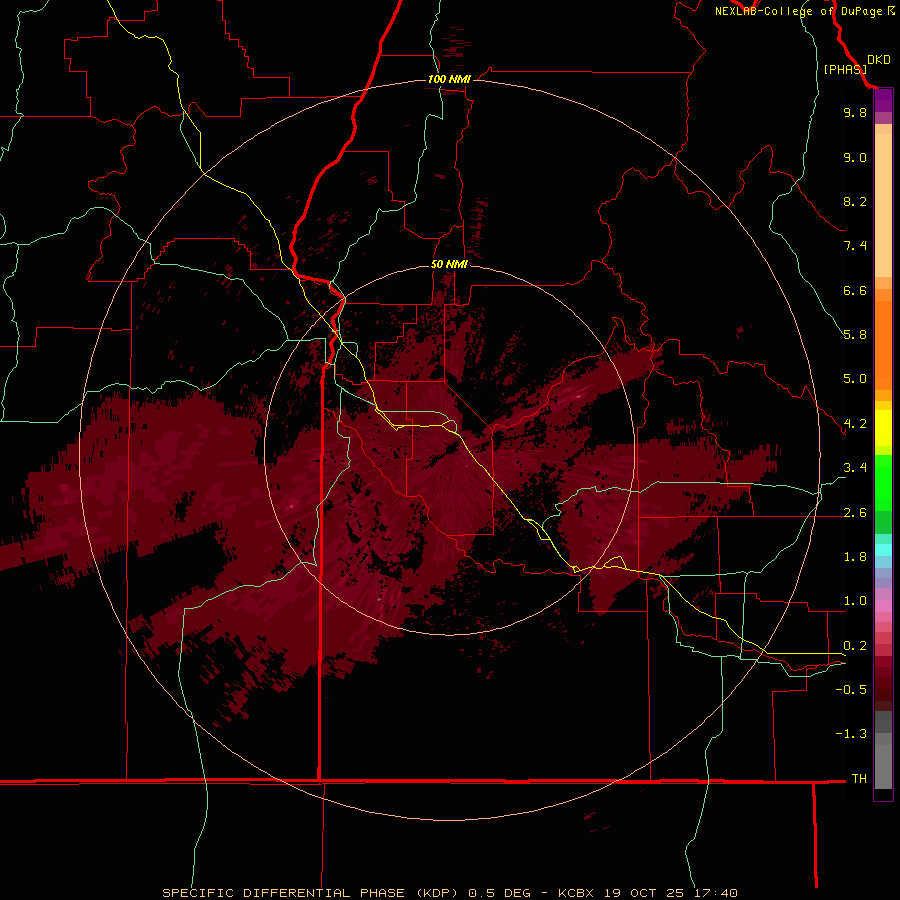Click the 1.8 value on the scale
Viewport: 900px width, 900px height.
click(x=855, y=557)
